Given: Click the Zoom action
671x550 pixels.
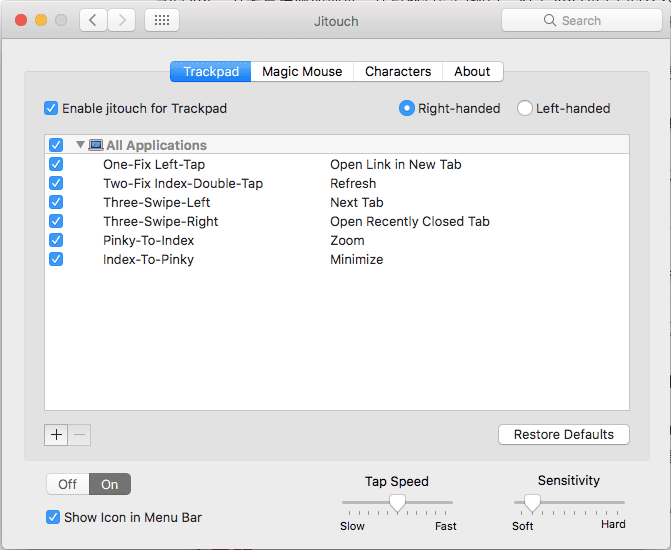Looking at the screenshot, I should pyautogui.click(x=347, y=241).
